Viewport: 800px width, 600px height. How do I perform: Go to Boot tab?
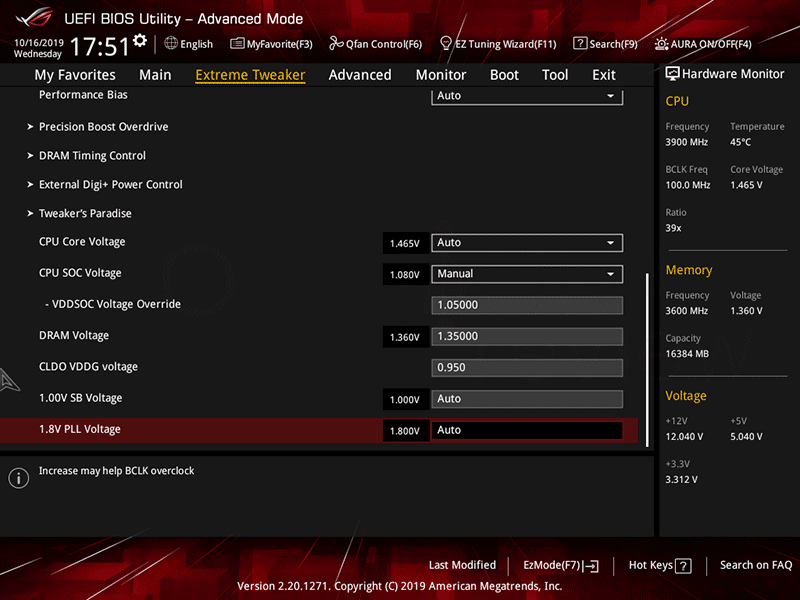pos(504,75)
